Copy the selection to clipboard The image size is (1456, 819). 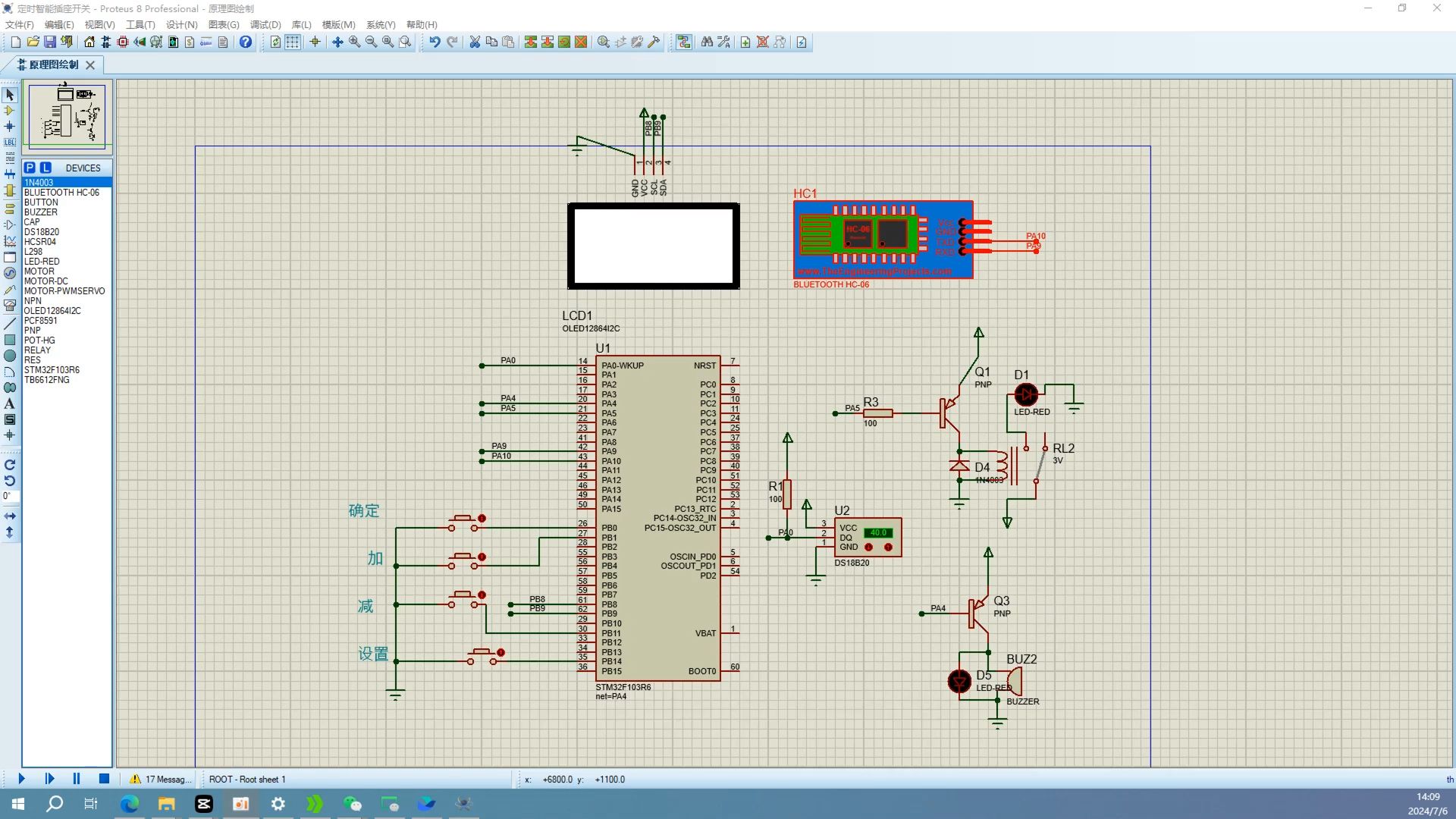(x=491, y=42)
